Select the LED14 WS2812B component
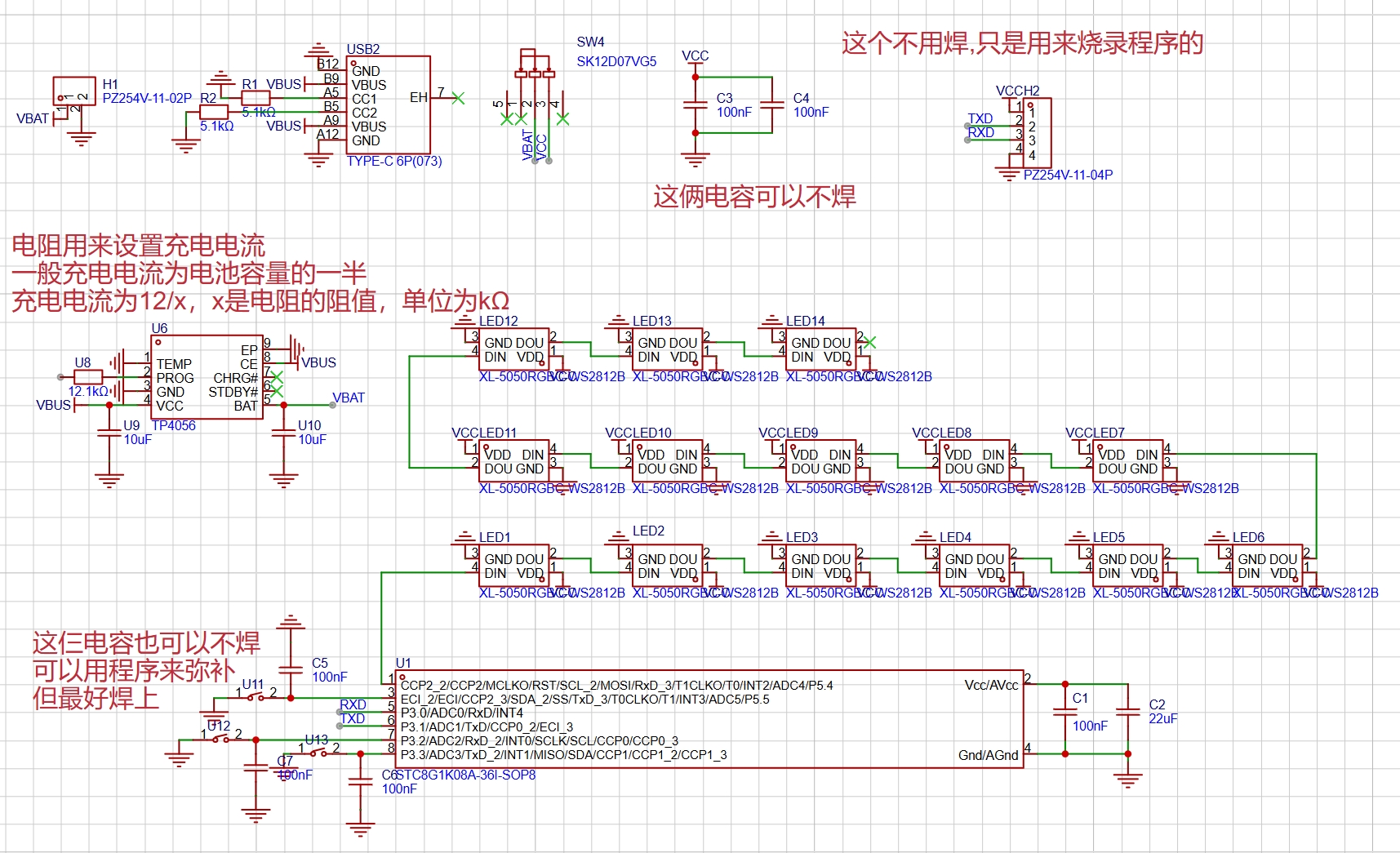1400x853 pixels. 820,349
